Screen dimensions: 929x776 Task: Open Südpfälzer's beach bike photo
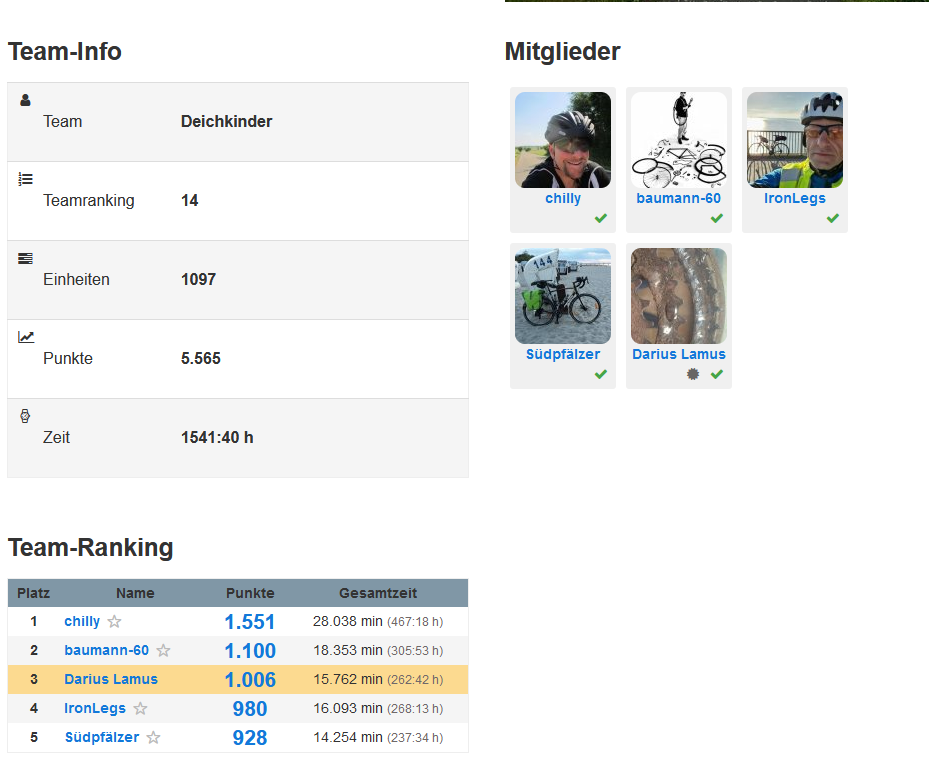[563, 296]
